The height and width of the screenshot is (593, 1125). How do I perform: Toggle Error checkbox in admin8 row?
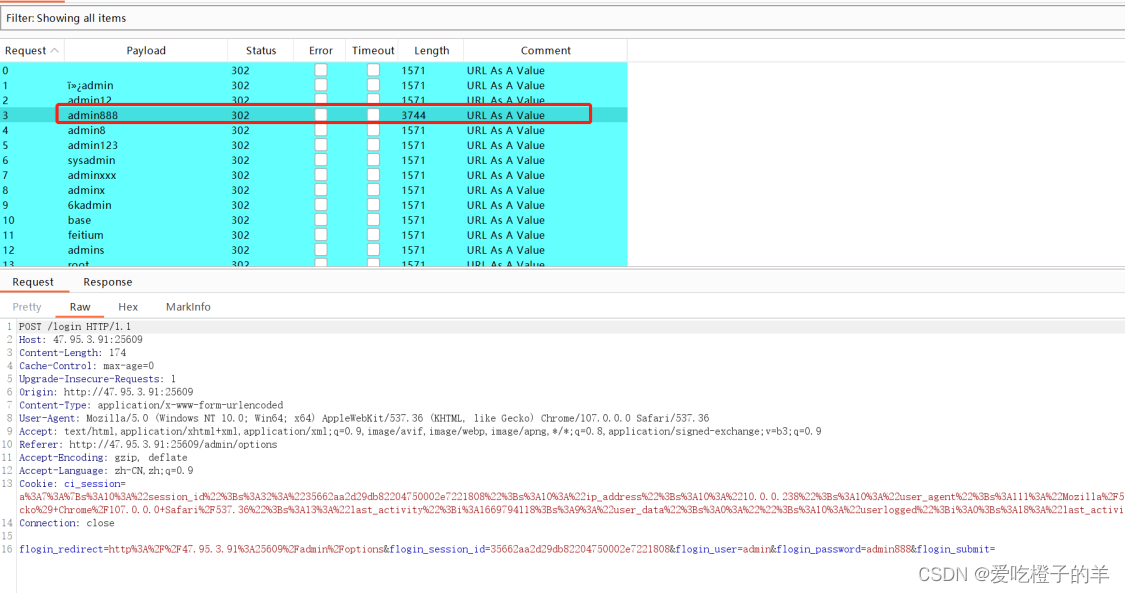point(321,130)
